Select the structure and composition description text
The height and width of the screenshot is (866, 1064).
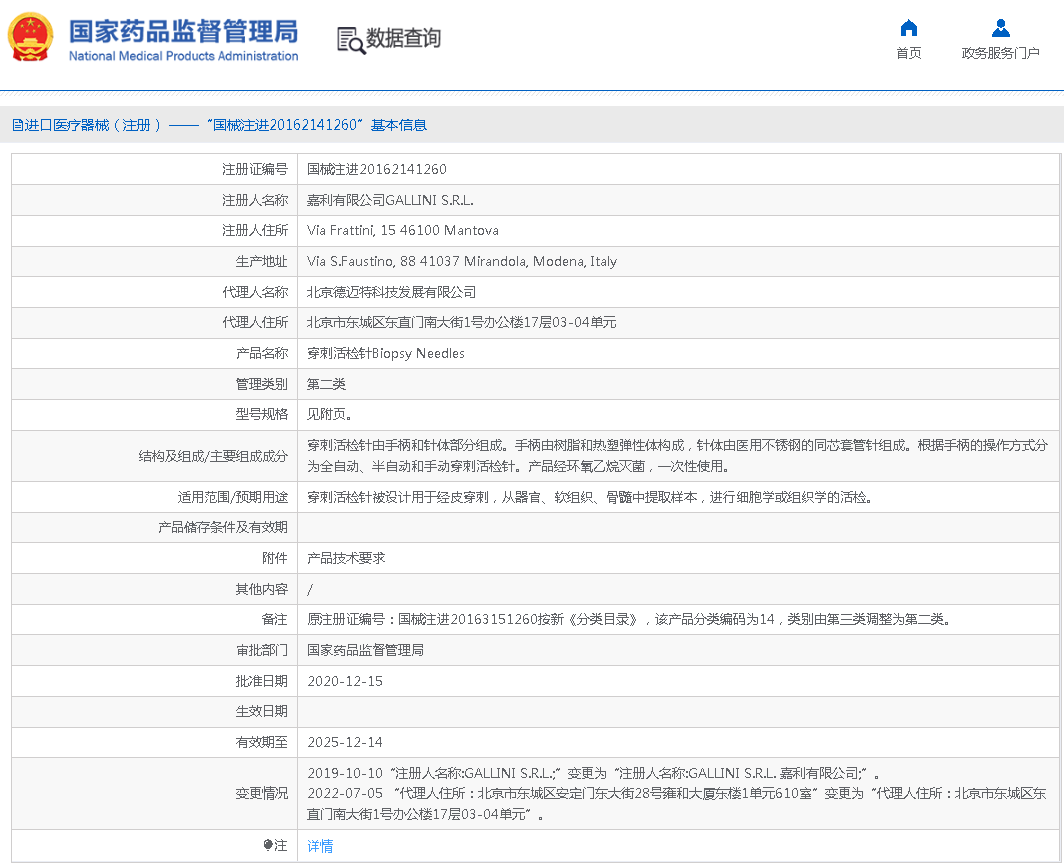(x=677, y=456)
